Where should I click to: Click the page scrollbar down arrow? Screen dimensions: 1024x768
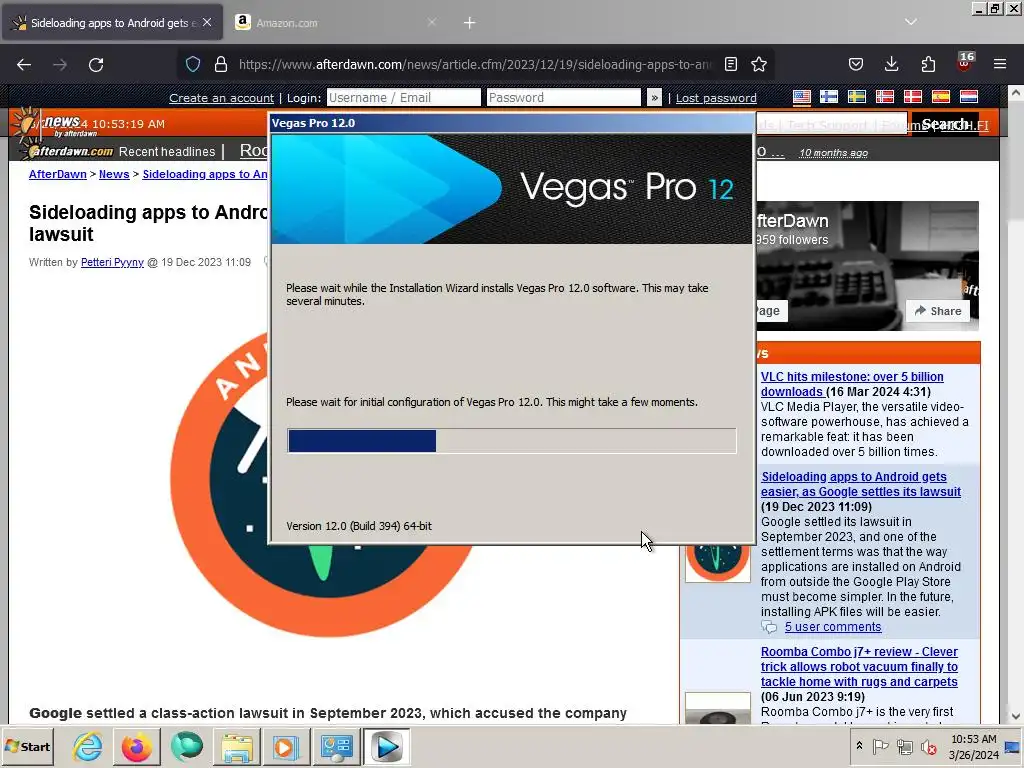(1016, 716)
